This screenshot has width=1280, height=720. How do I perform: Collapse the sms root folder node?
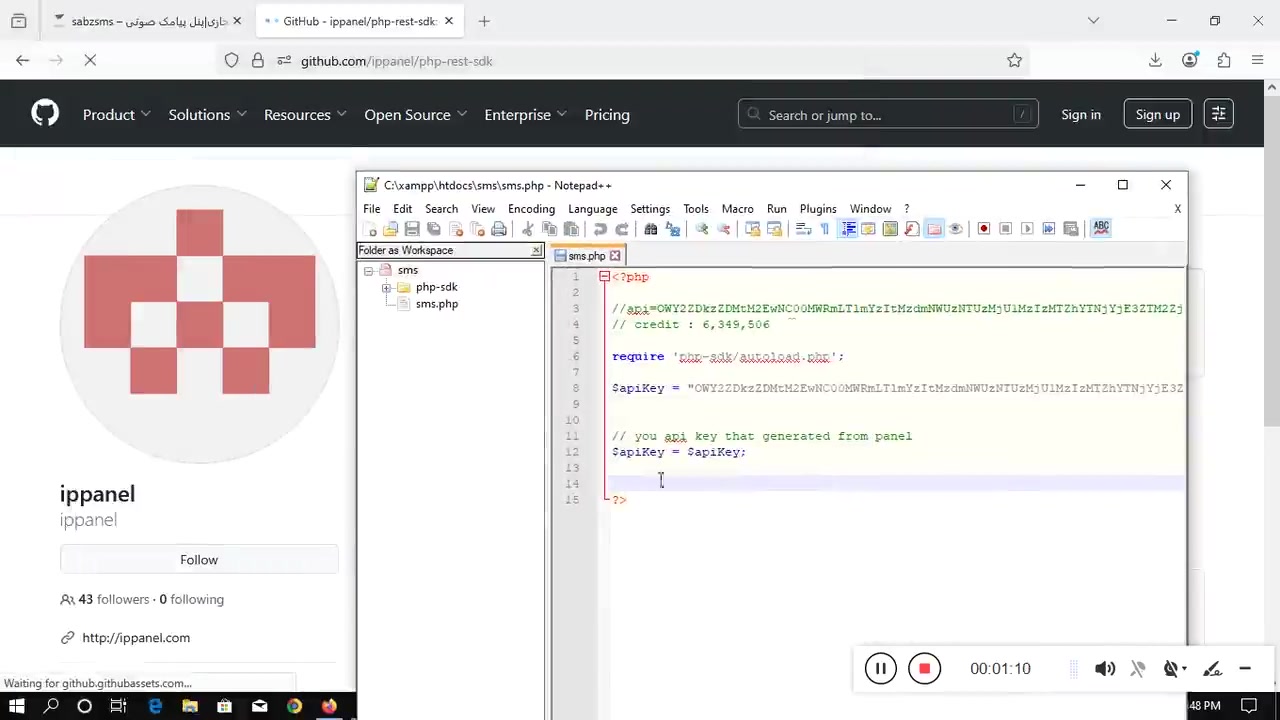pyautogui.click(x=368, y=271)
